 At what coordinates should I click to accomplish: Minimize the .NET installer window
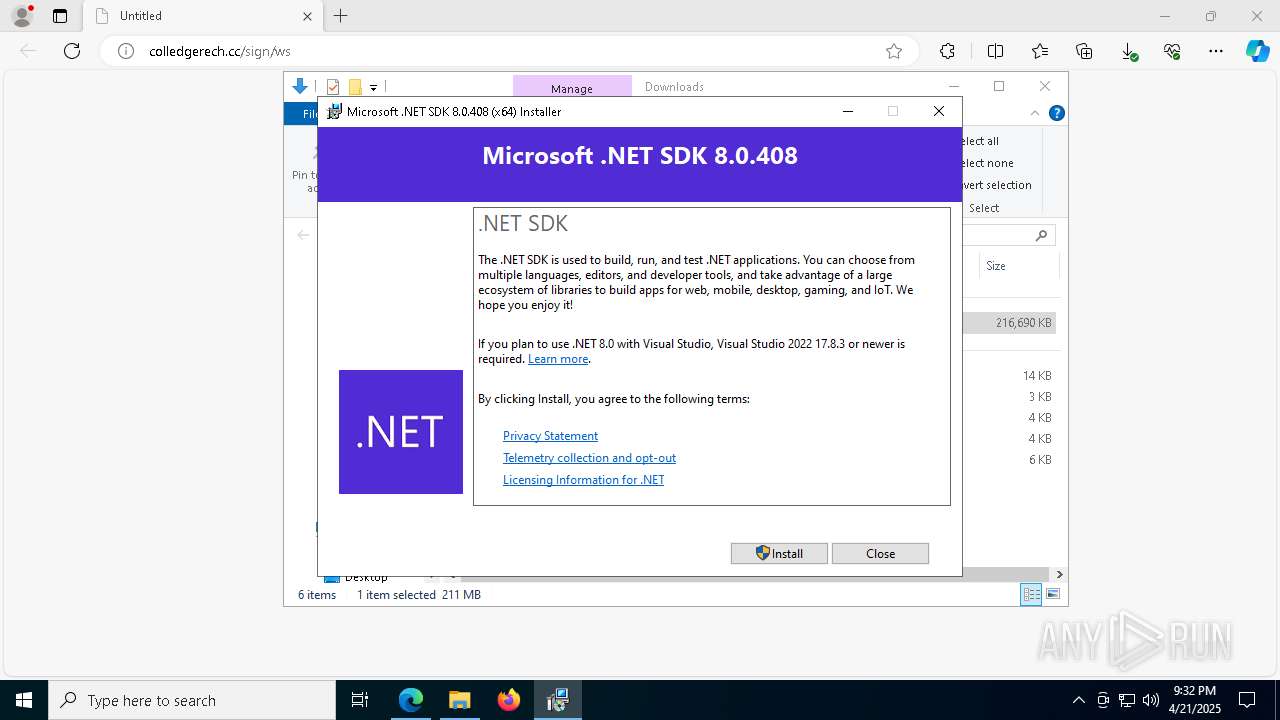pyautogui.click(x=848, y=111)
